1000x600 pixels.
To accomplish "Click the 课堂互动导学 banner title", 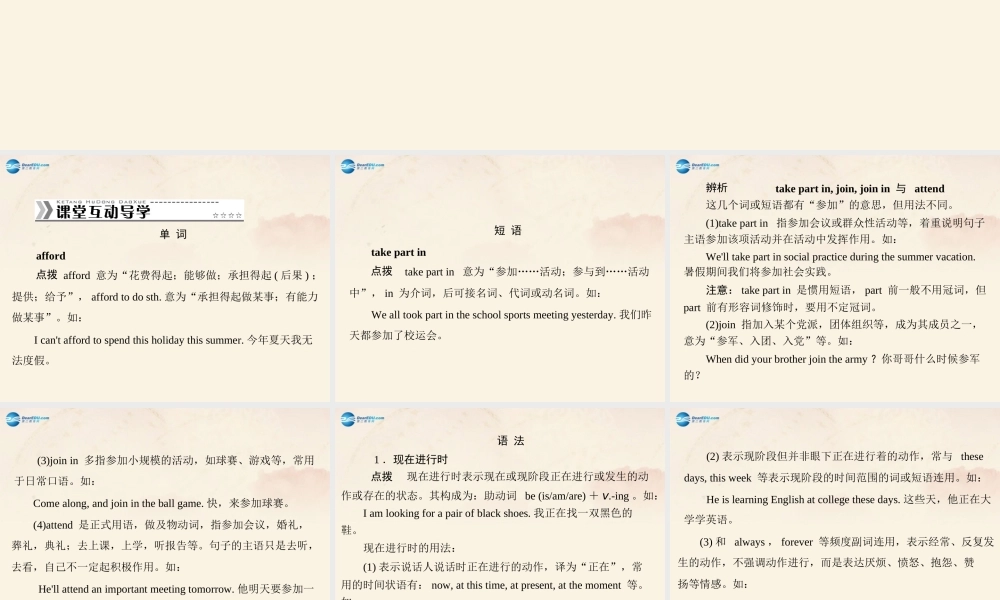I will click(103, 212).
